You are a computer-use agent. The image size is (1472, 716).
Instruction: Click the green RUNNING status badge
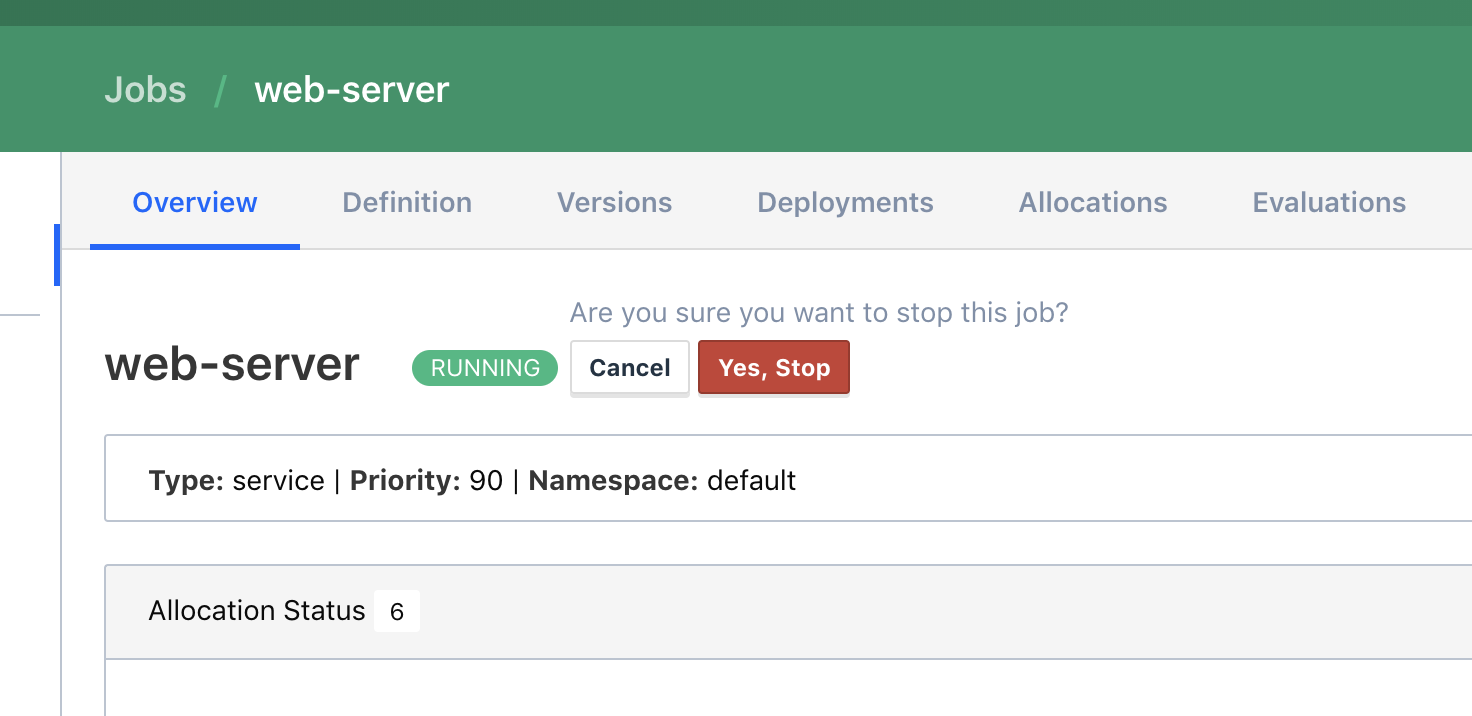point(485,368)
